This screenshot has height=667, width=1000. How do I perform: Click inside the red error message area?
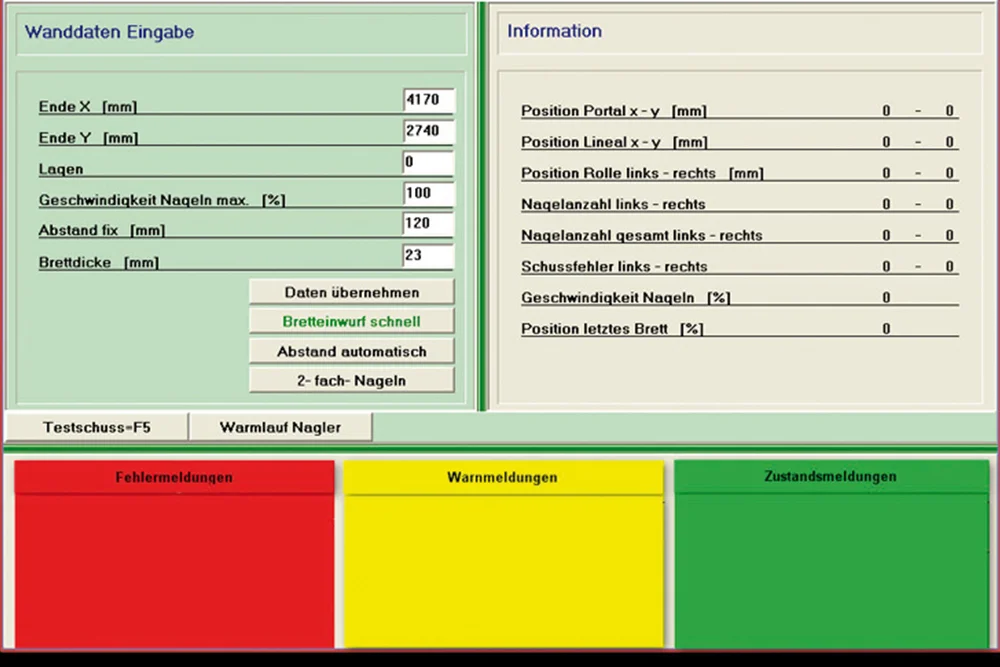tap(174, 570)
